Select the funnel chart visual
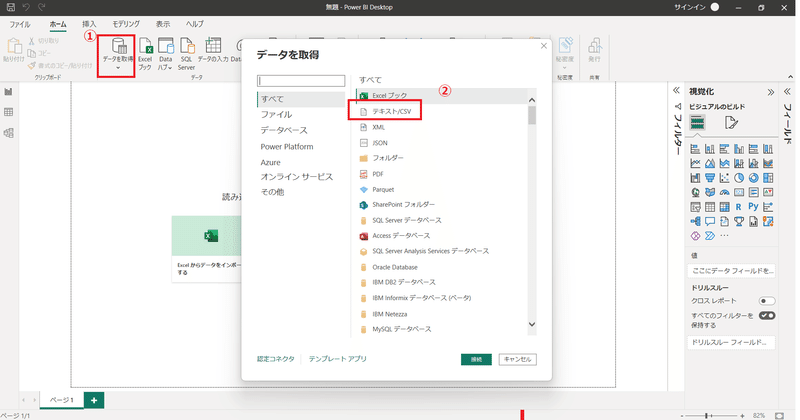The height and width of the screenshot is (420, 800). 710,178
